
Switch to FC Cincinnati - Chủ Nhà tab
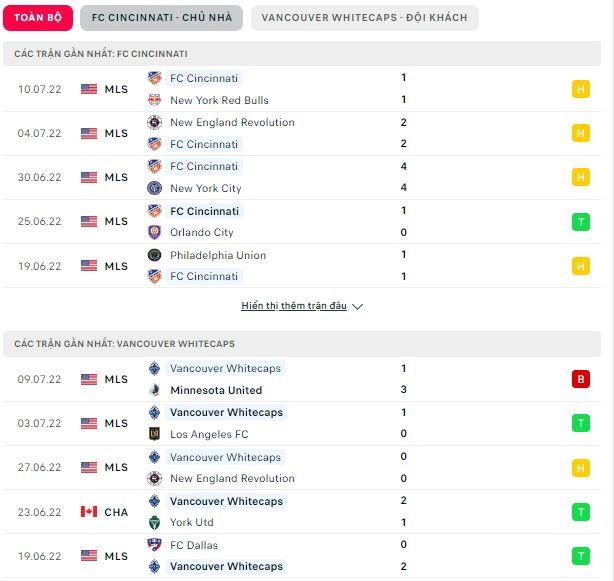161,18
